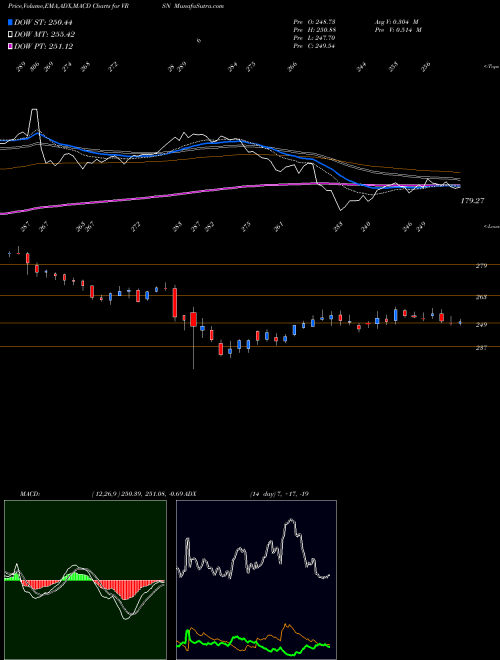500x660 pixels.
Task: Click the blue DOW ST legend swatch
Action: [10, 22]
